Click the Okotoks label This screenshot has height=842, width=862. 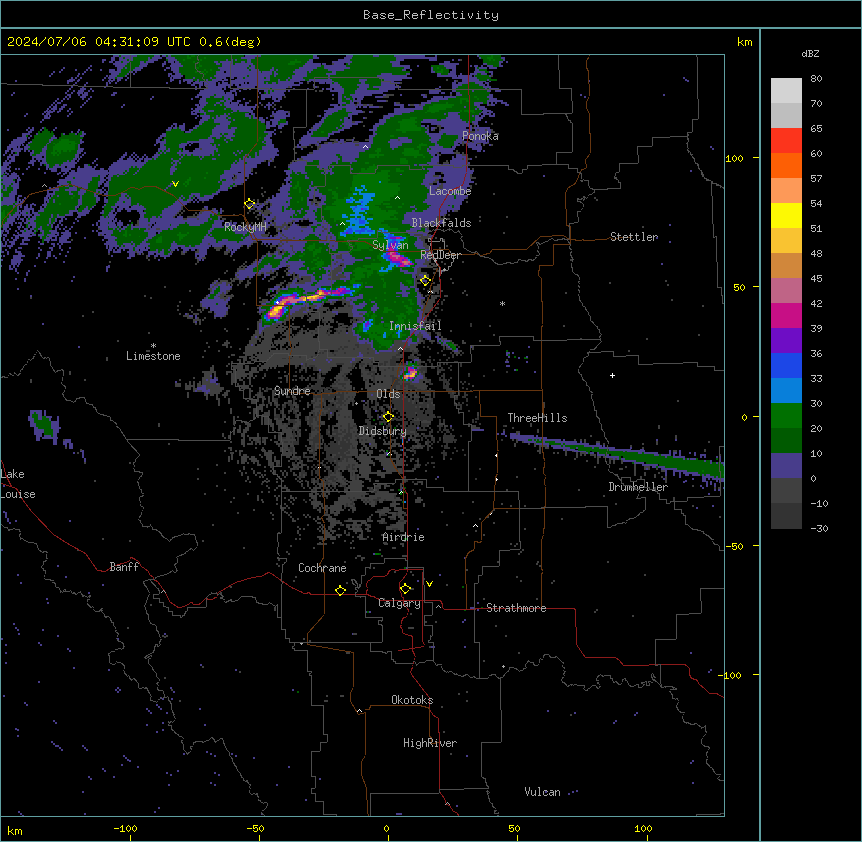(x=412, y=700)
